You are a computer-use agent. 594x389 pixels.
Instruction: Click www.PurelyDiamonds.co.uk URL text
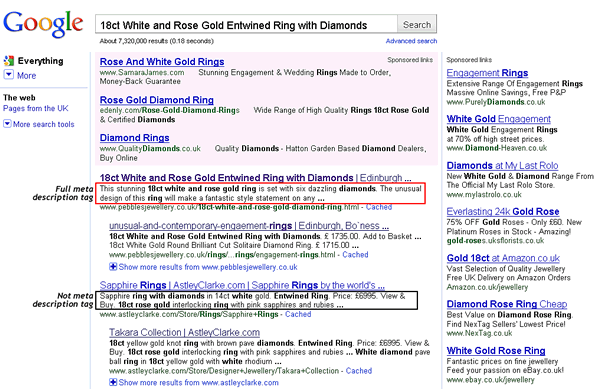tap(496, 102)
